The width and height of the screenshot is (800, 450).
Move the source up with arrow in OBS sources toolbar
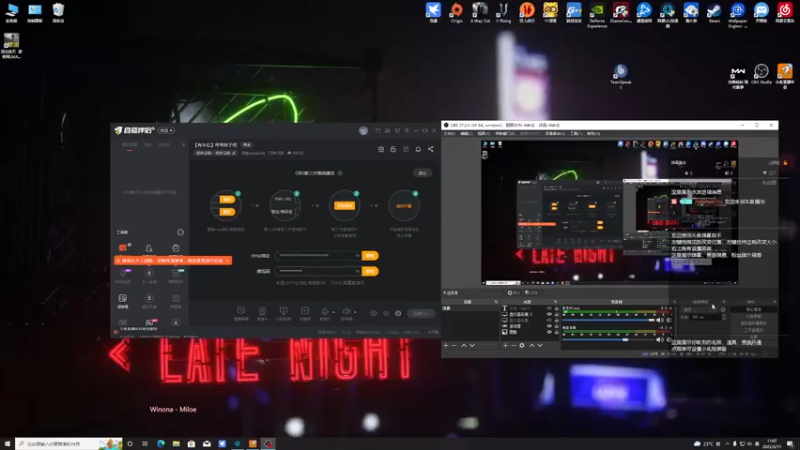[531, 345]
